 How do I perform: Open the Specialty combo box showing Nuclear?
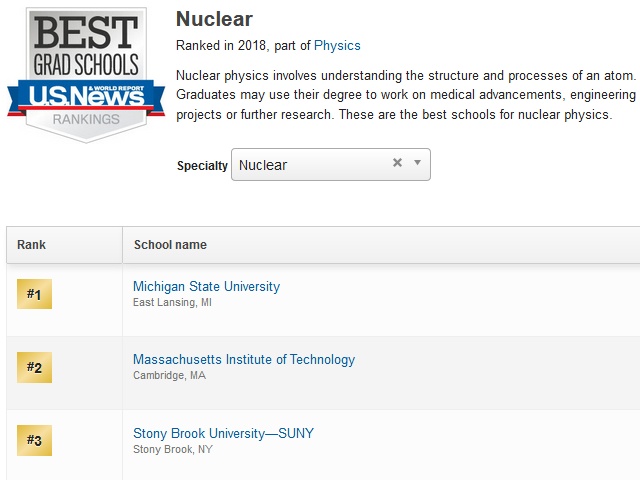pos(331,164)
